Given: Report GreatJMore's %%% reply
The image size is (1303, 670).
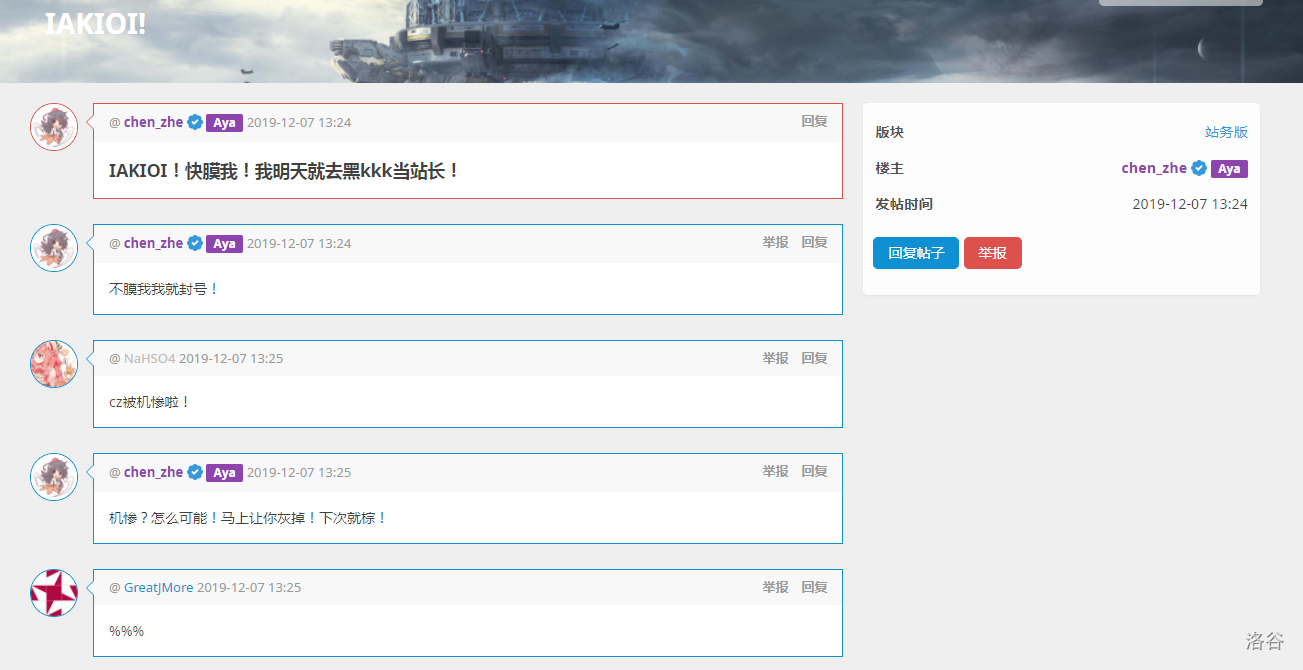Looking at the screenshot, I should coord(775,587).
